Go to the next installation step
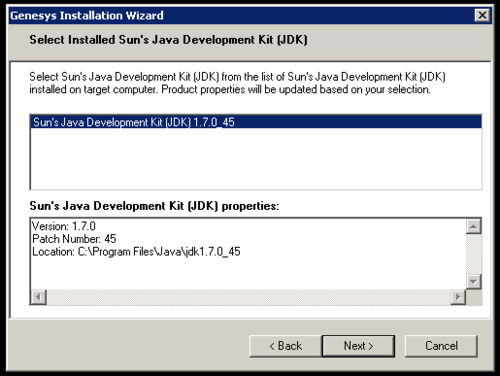The image size is (500, 376). (358, 346)
